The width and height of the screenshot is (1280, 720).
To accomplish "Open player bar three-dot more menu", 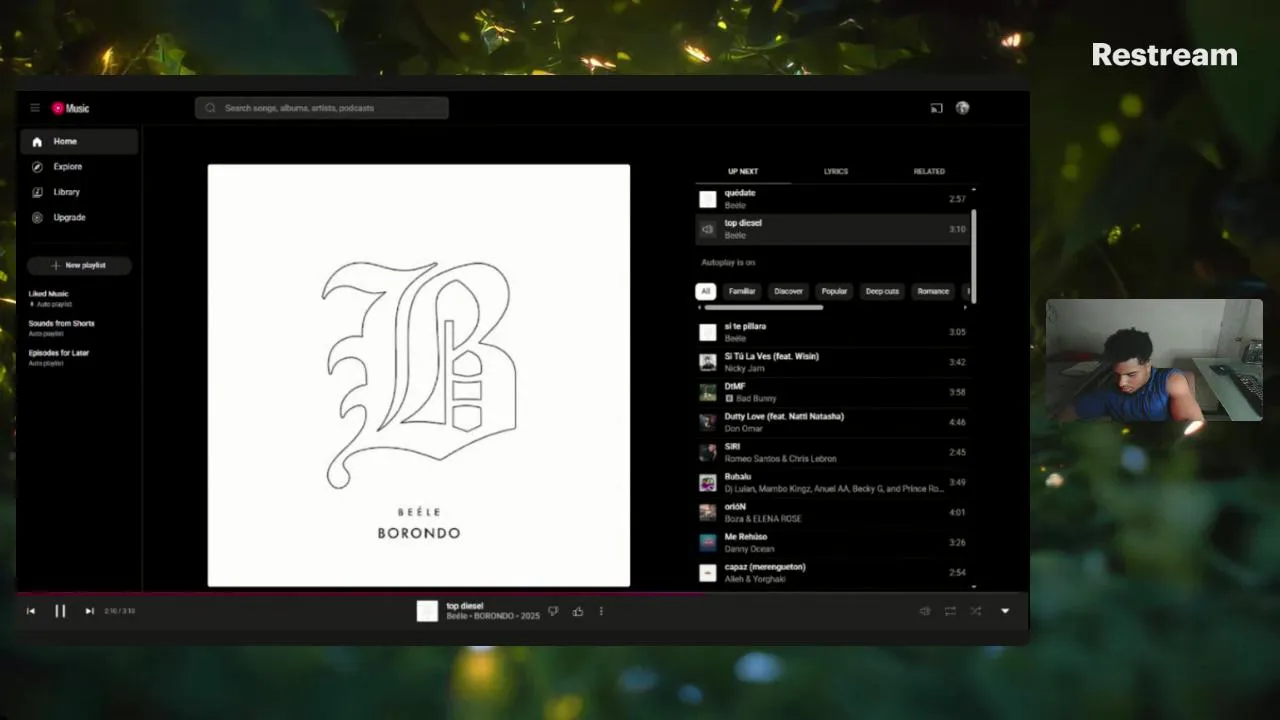I will [x=601, y=611].
